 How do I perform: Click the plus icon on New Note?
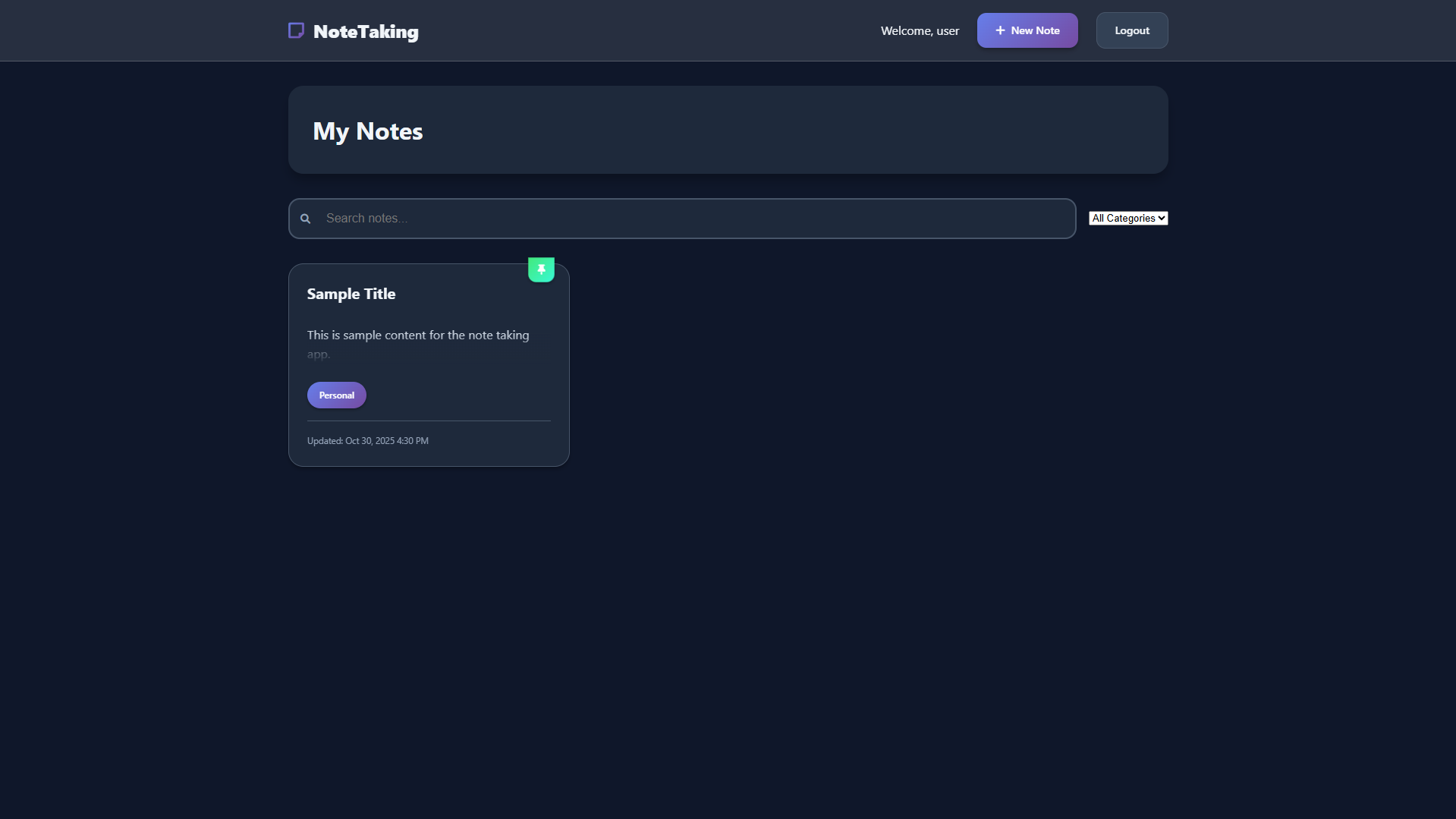pos(1000,30)
